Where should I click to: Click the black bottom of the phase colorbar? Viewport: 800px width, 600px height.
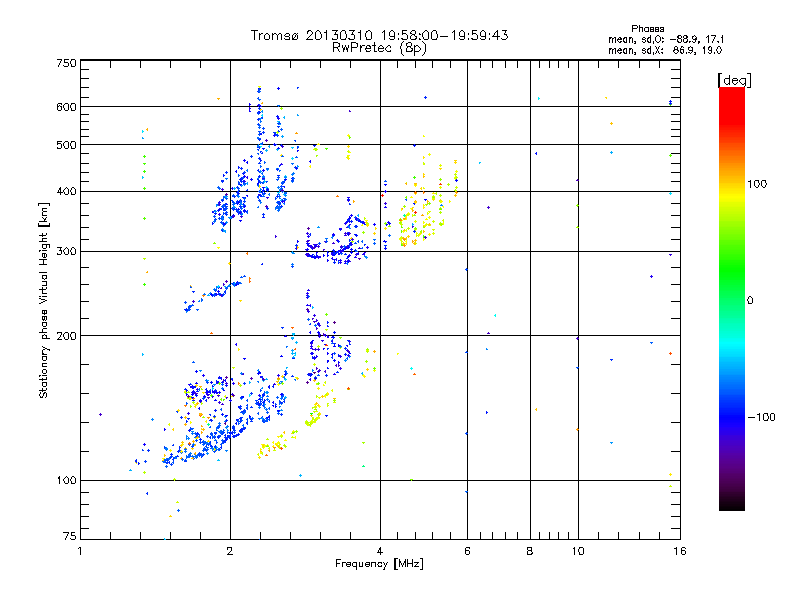coord(732,503)
